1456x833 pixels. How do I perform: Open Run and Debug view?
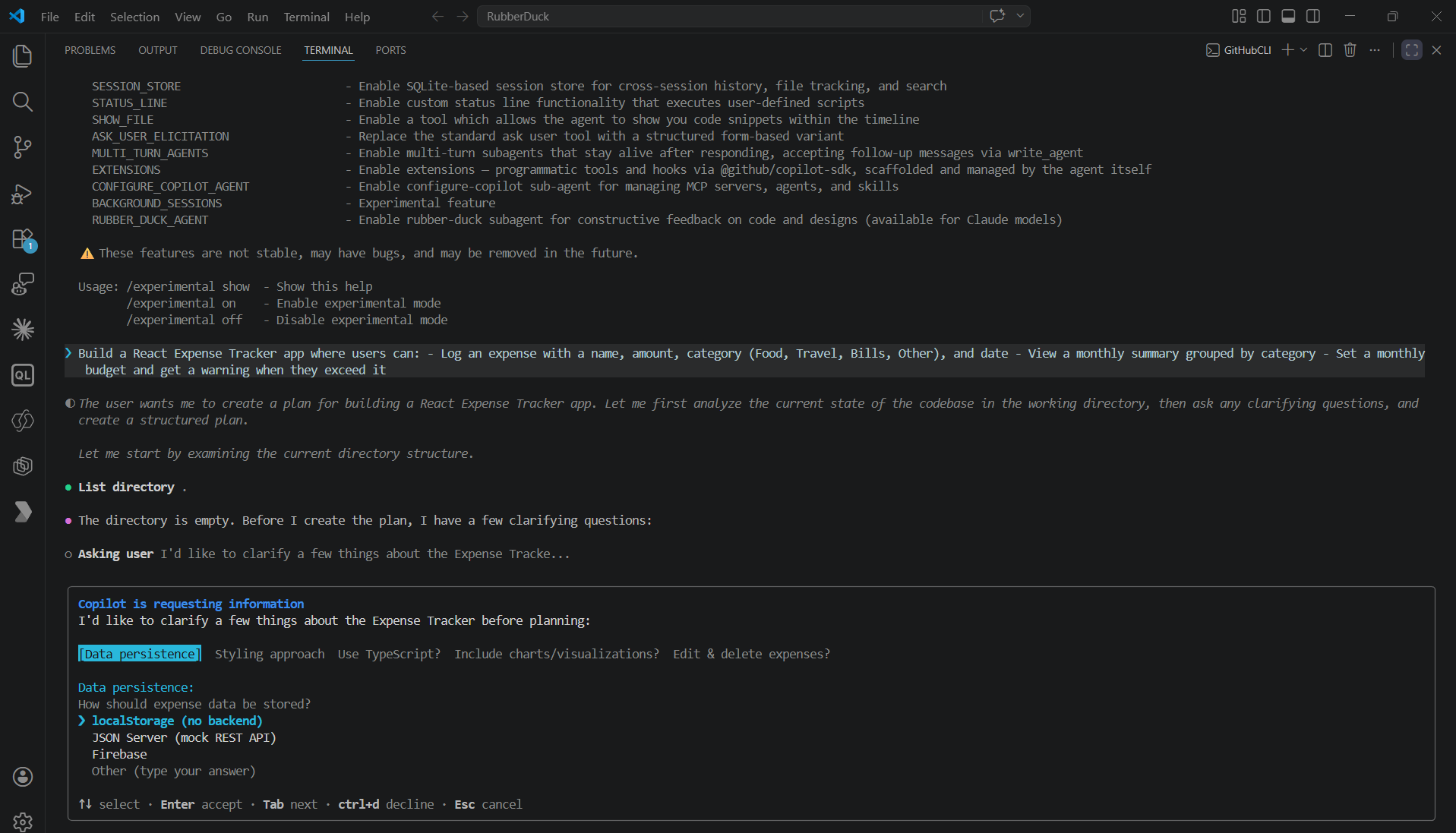(23, 194)
